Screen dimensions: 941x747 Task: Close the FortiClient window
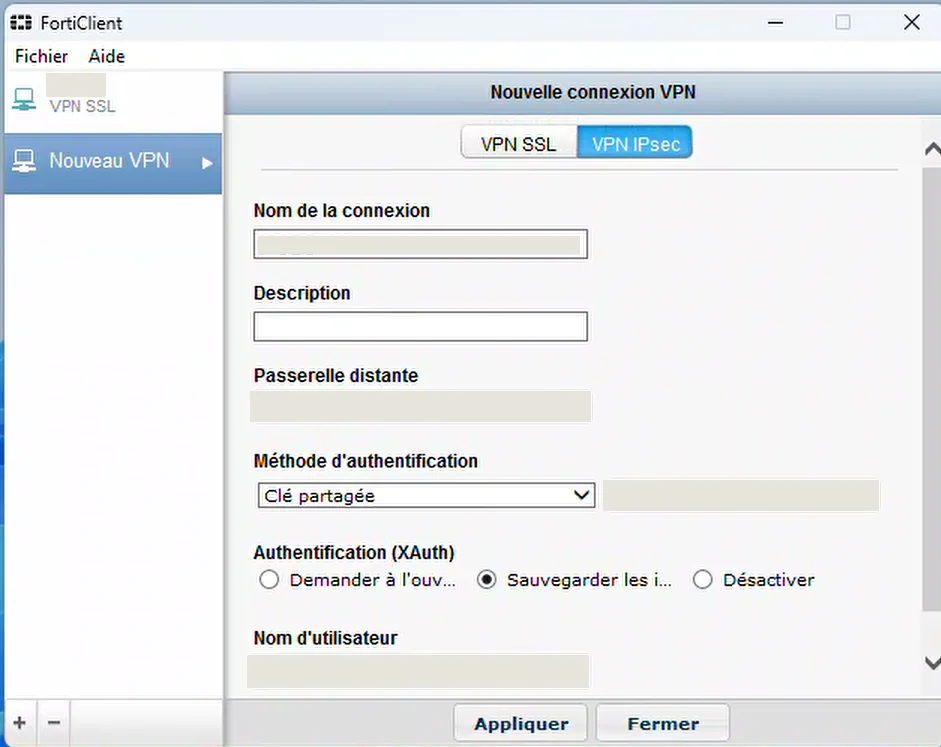pyautogui.click(x=912, y=23)
